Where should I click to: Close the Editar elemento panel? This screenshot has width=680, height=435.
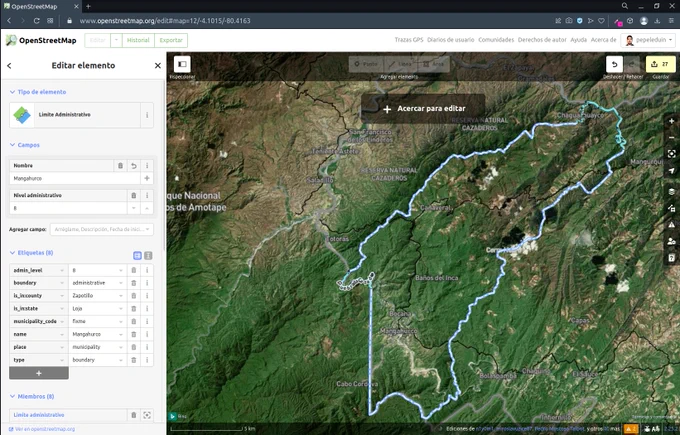[157, 65]
